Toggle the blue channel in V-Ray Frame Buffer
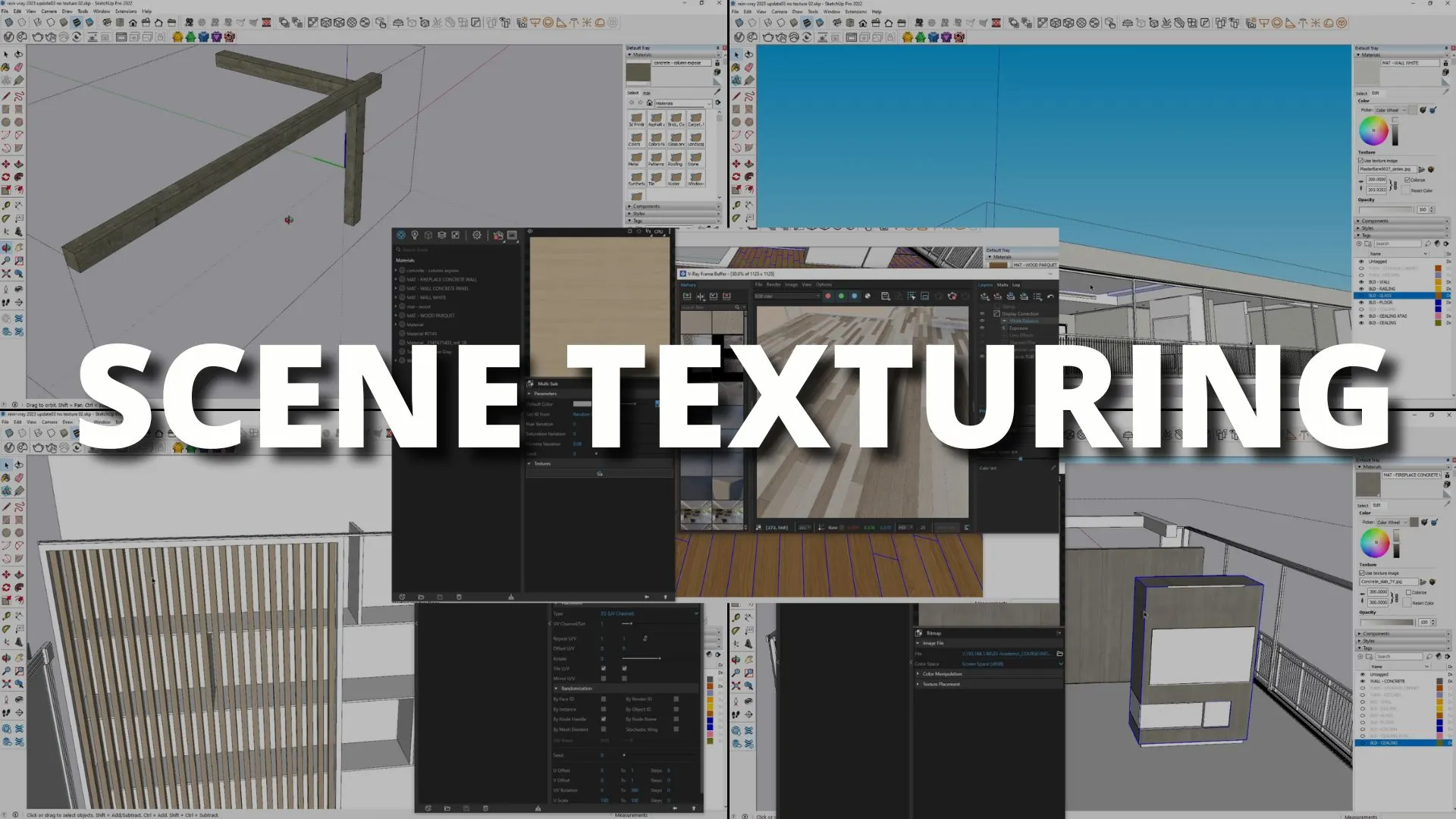Viewport: 1456px width, 819px height. click(x=854, y=297)
